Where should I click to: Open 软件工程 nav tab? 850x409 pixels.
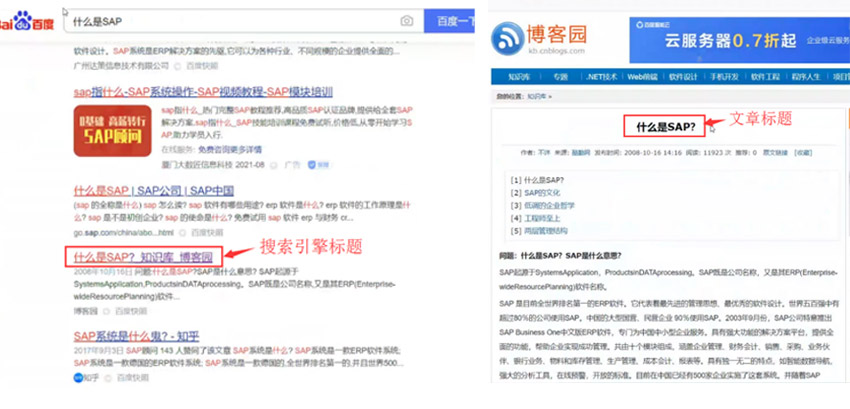click(x=765, y=76)
